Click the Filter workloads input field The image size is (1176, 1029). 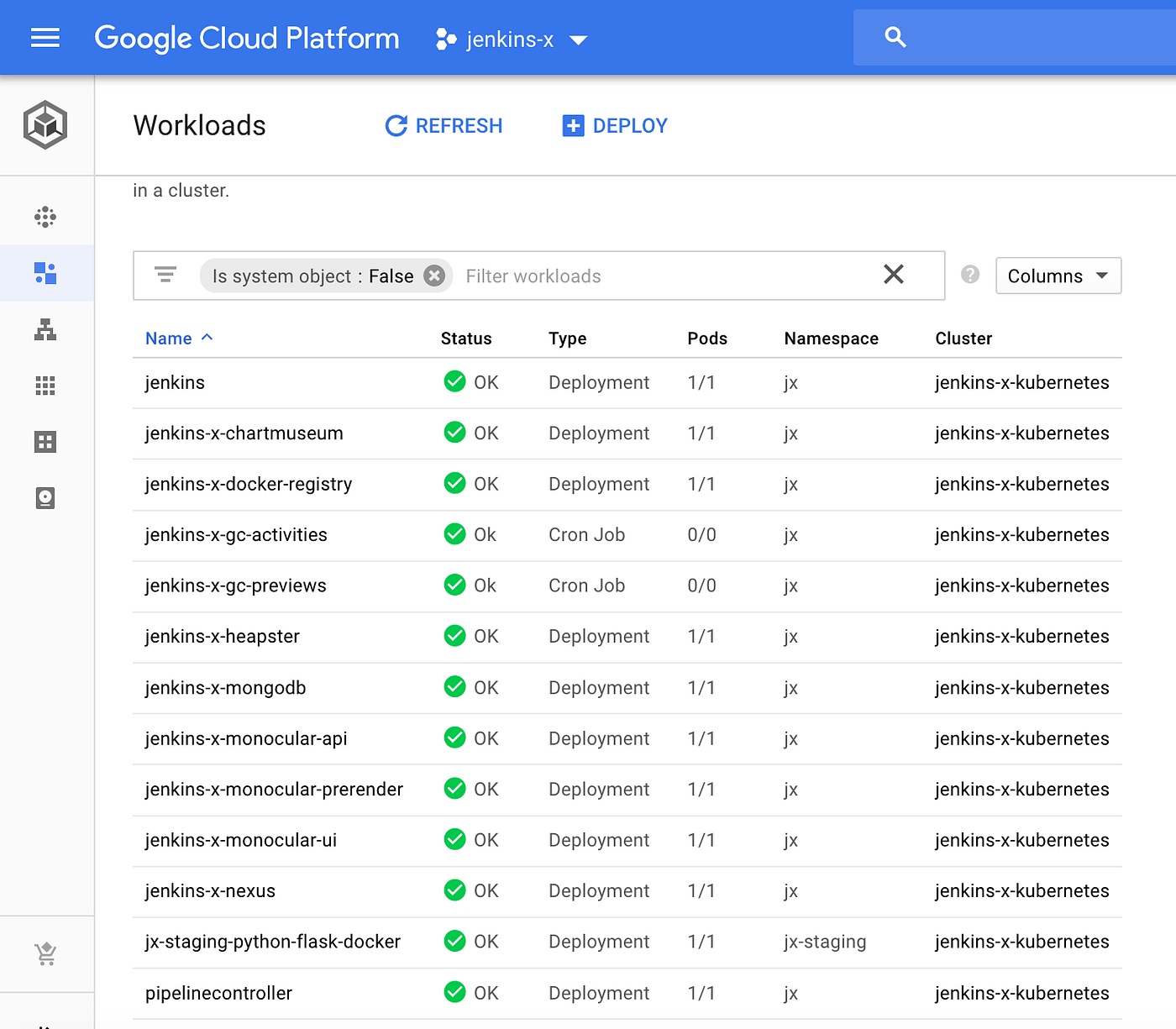(664, 276)
